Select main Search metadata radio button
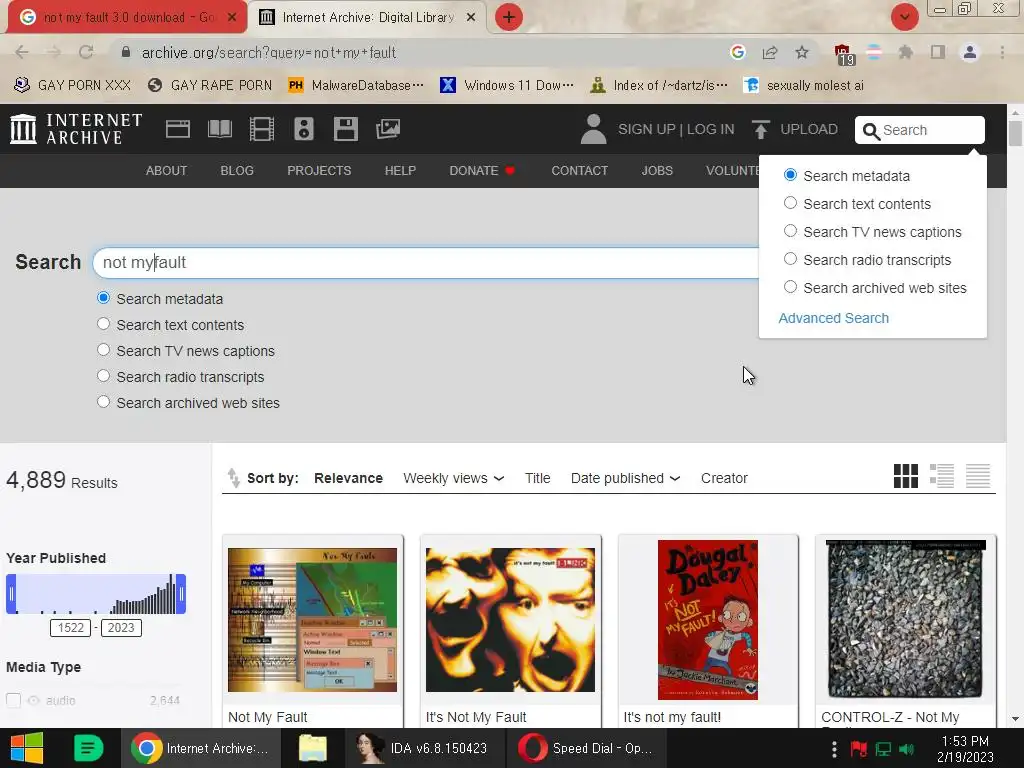Viewport: 1024px width, 768px height. (x=103, y=298)
